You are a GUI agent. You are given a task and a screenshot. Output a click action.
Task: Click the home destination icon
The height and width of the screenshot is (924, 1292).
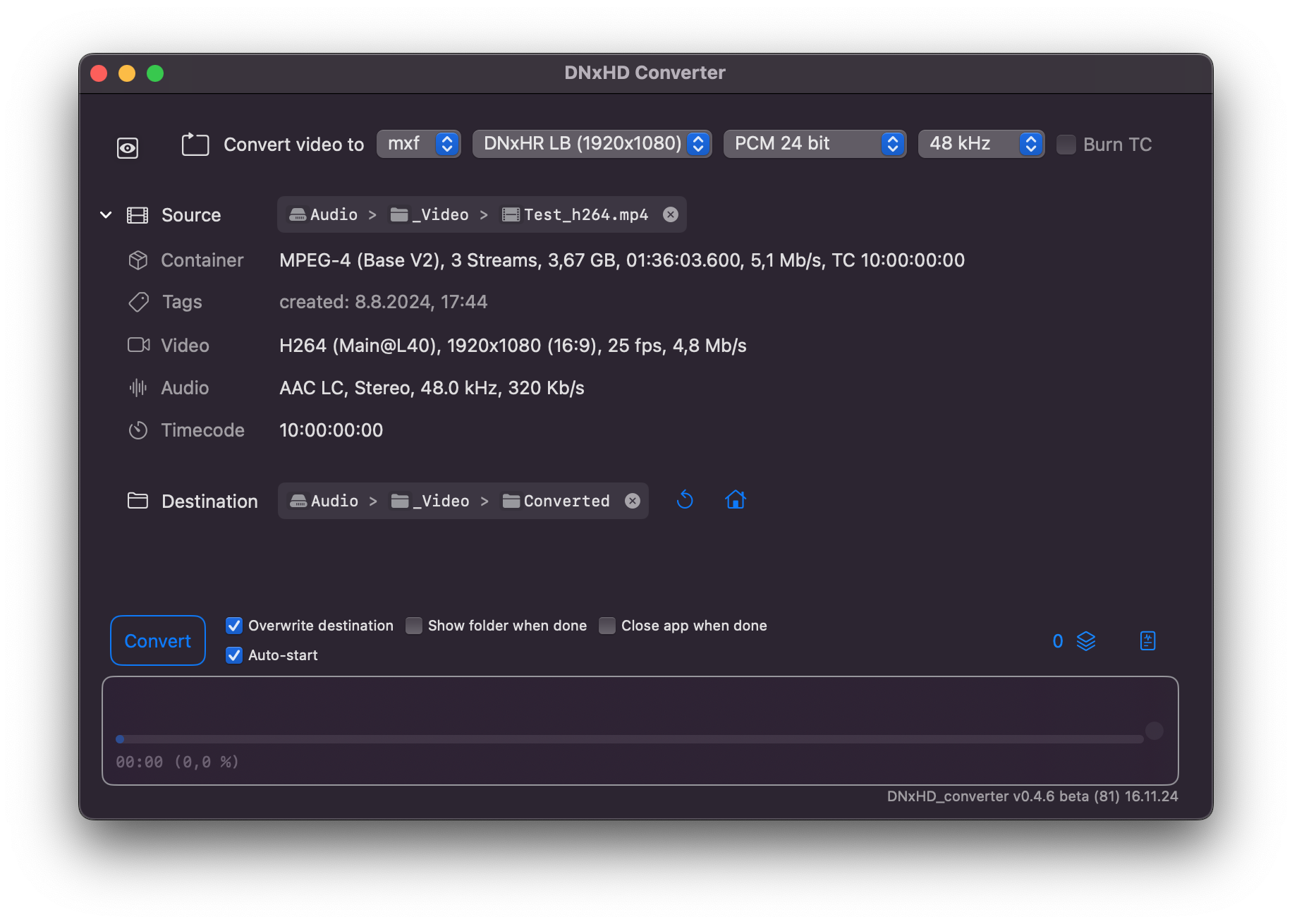click(x=736, y=500)
